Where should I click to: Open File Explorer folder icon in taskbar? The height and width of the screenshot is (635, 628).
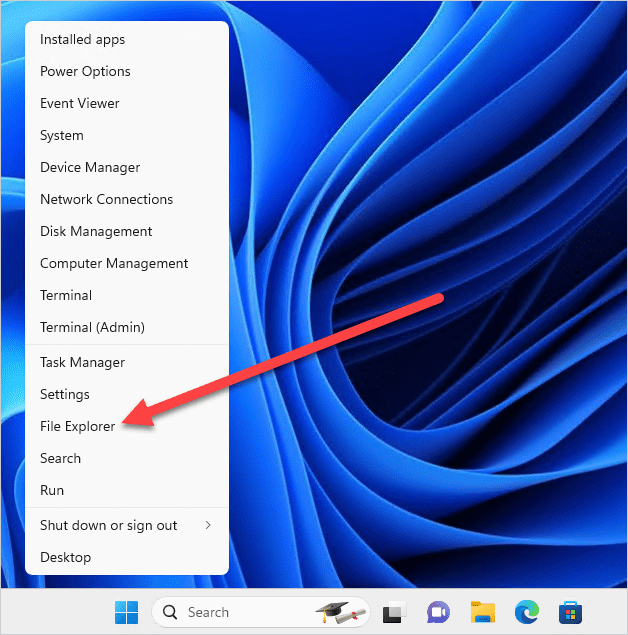(x=483, y=612)
